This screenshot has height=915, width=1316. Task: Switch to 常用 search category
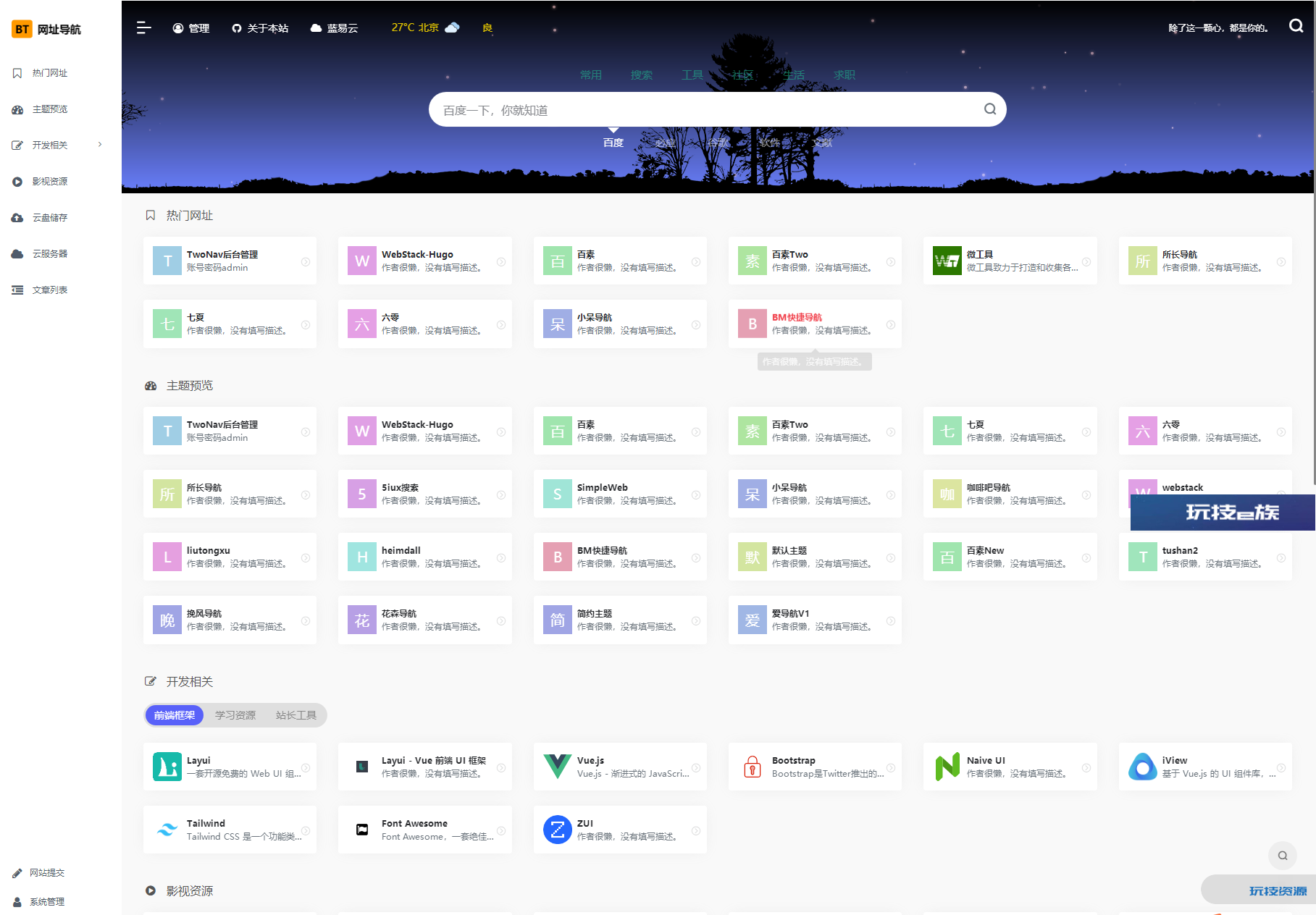pos(591,75)
